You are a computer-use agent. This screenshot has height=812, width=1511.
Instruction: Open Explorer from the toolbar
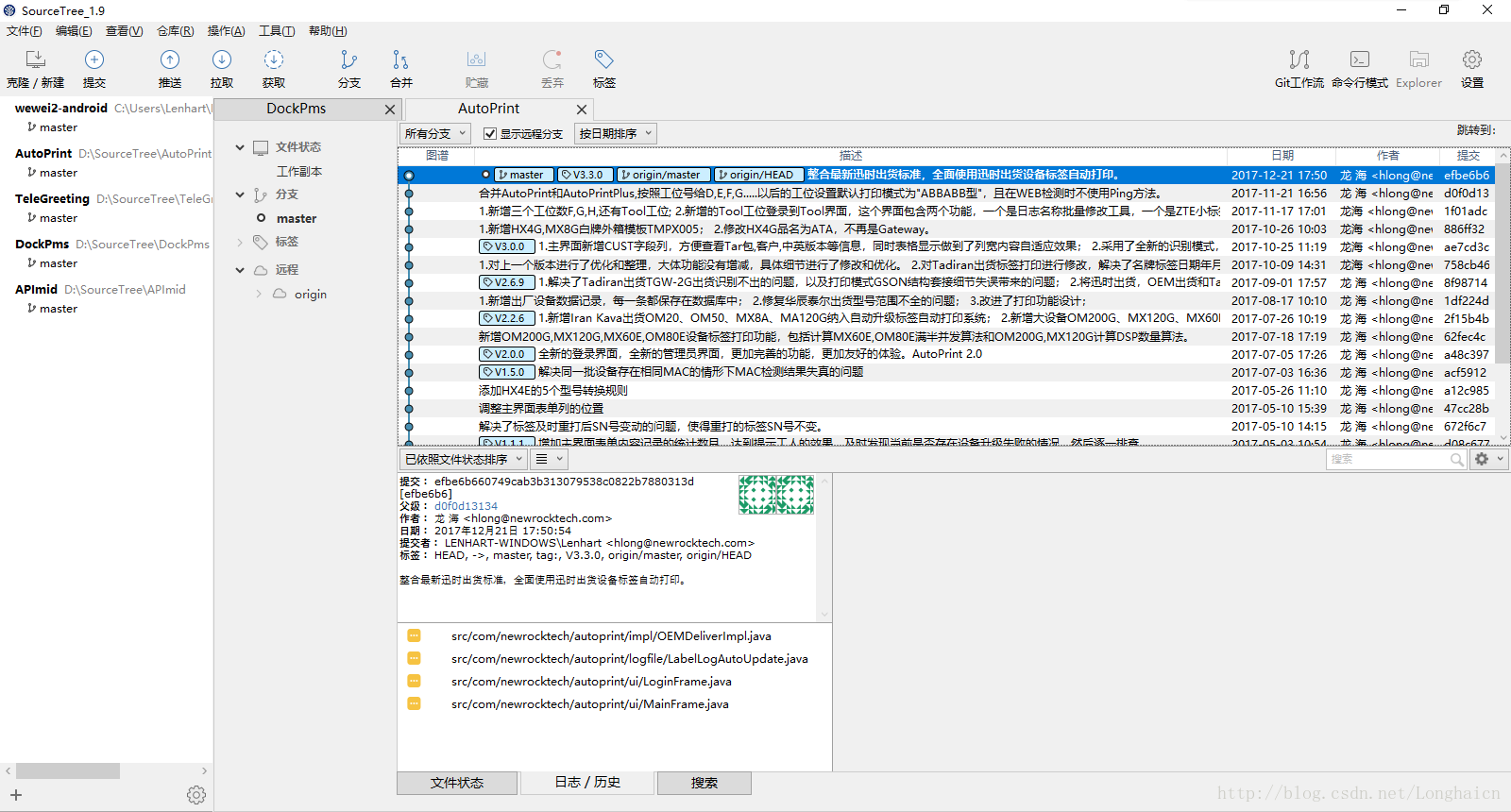coord(1419,60)
